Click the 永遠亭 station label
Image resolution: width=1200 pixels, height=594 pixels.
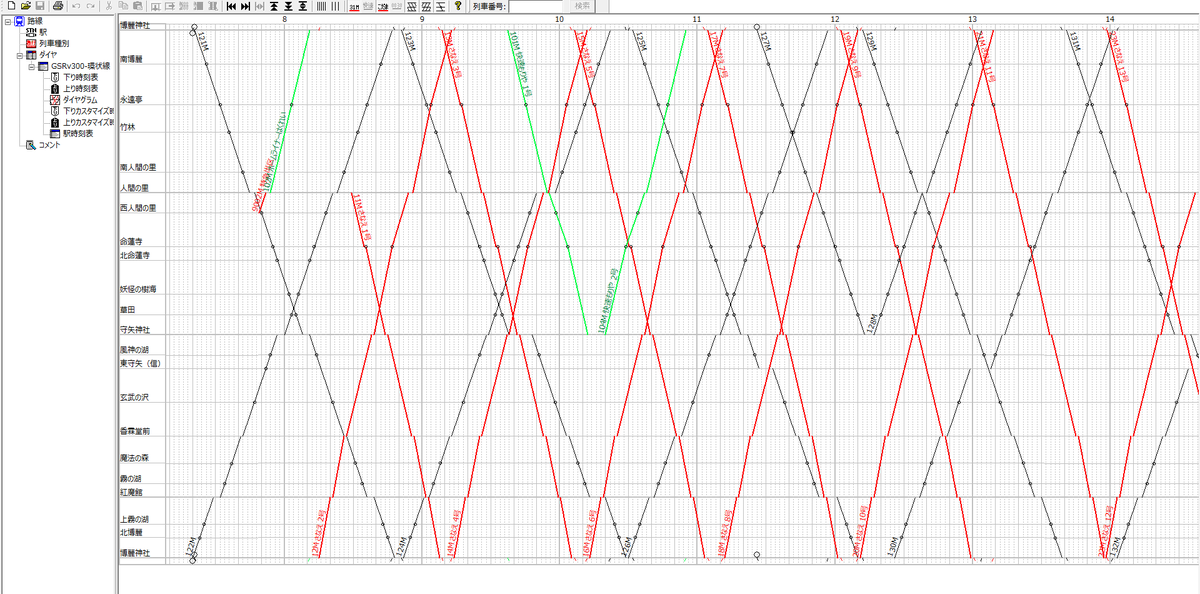tap(132, 100)
